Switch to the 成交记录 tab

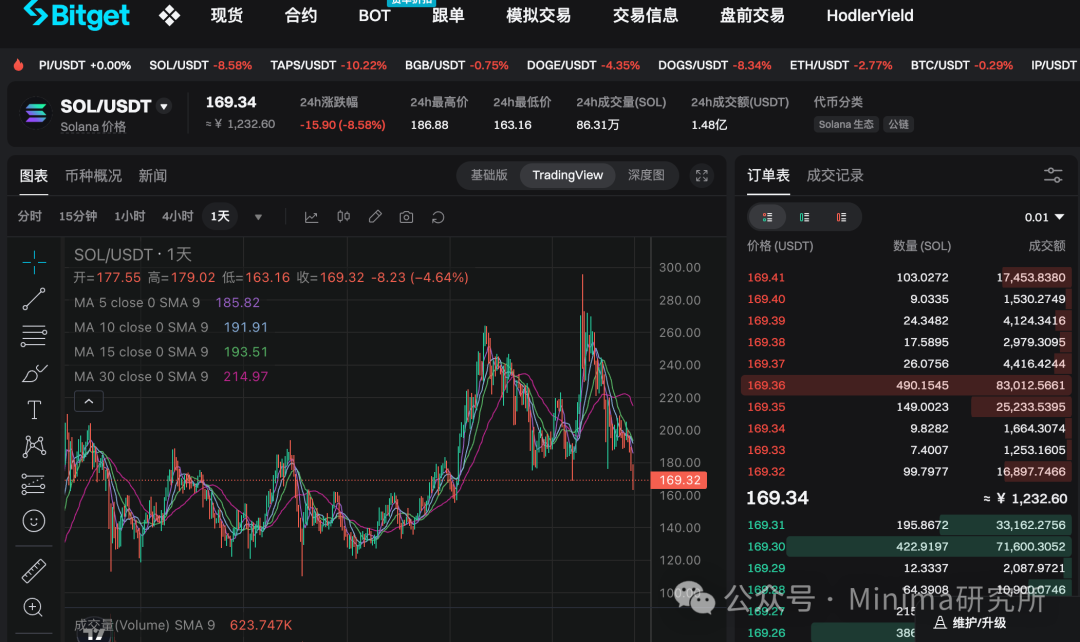coord(835,175)
